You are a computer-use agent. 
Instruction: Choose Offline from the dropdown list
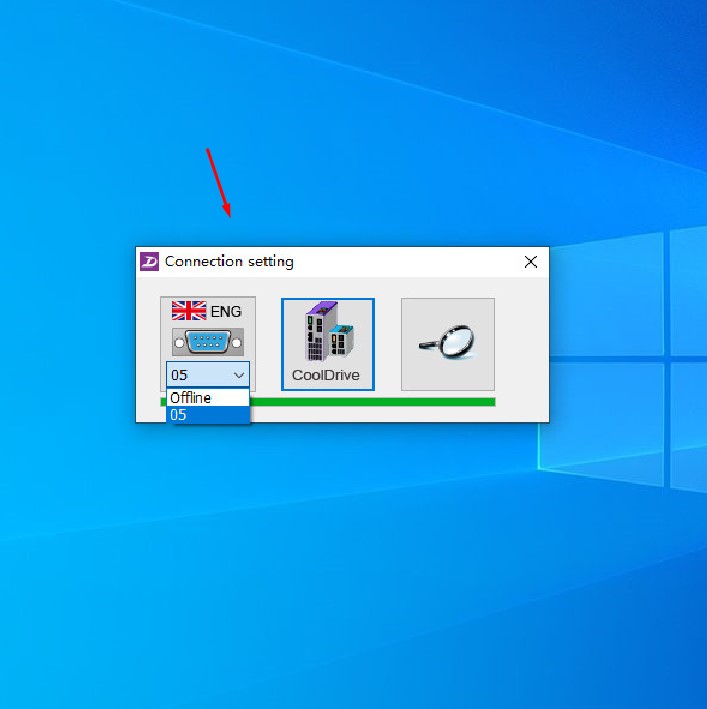(x=208, y=398)
